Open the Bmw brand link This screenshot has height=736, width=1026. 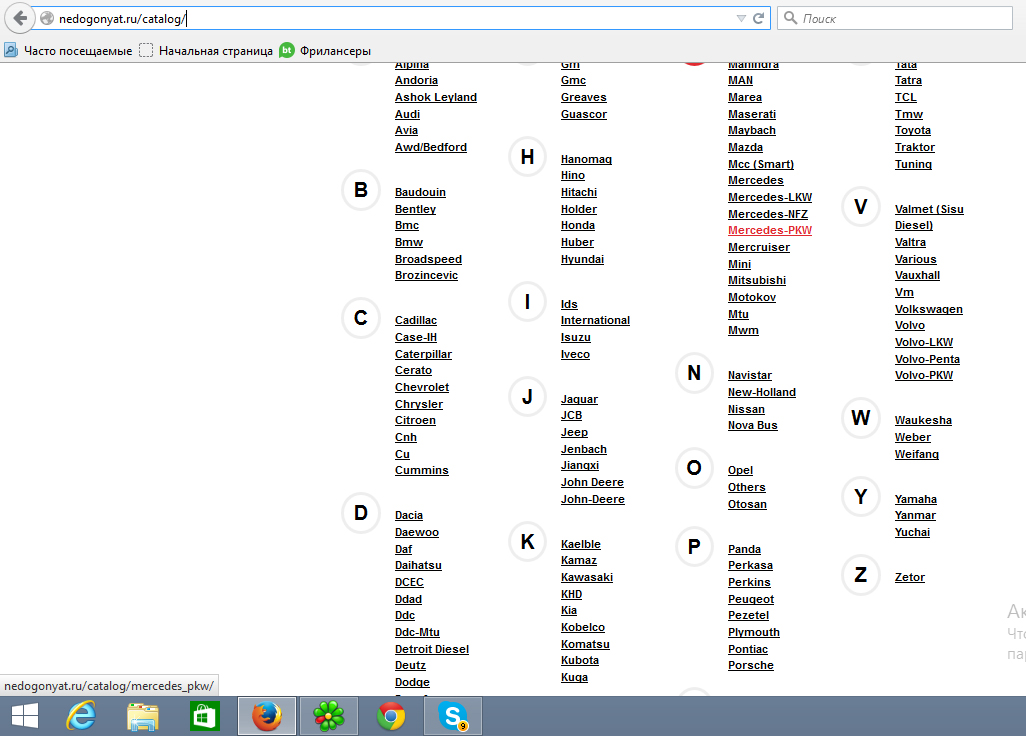[x=409, y=242]
